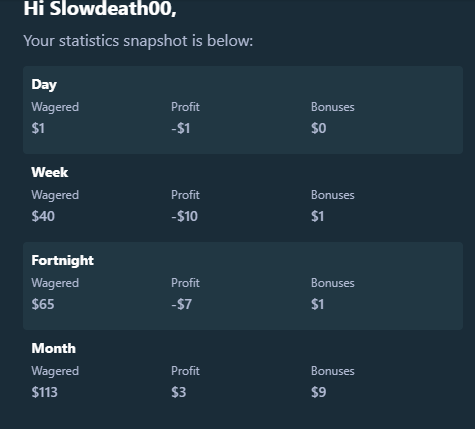Click the statistics snapshot subtitle text

138,41
